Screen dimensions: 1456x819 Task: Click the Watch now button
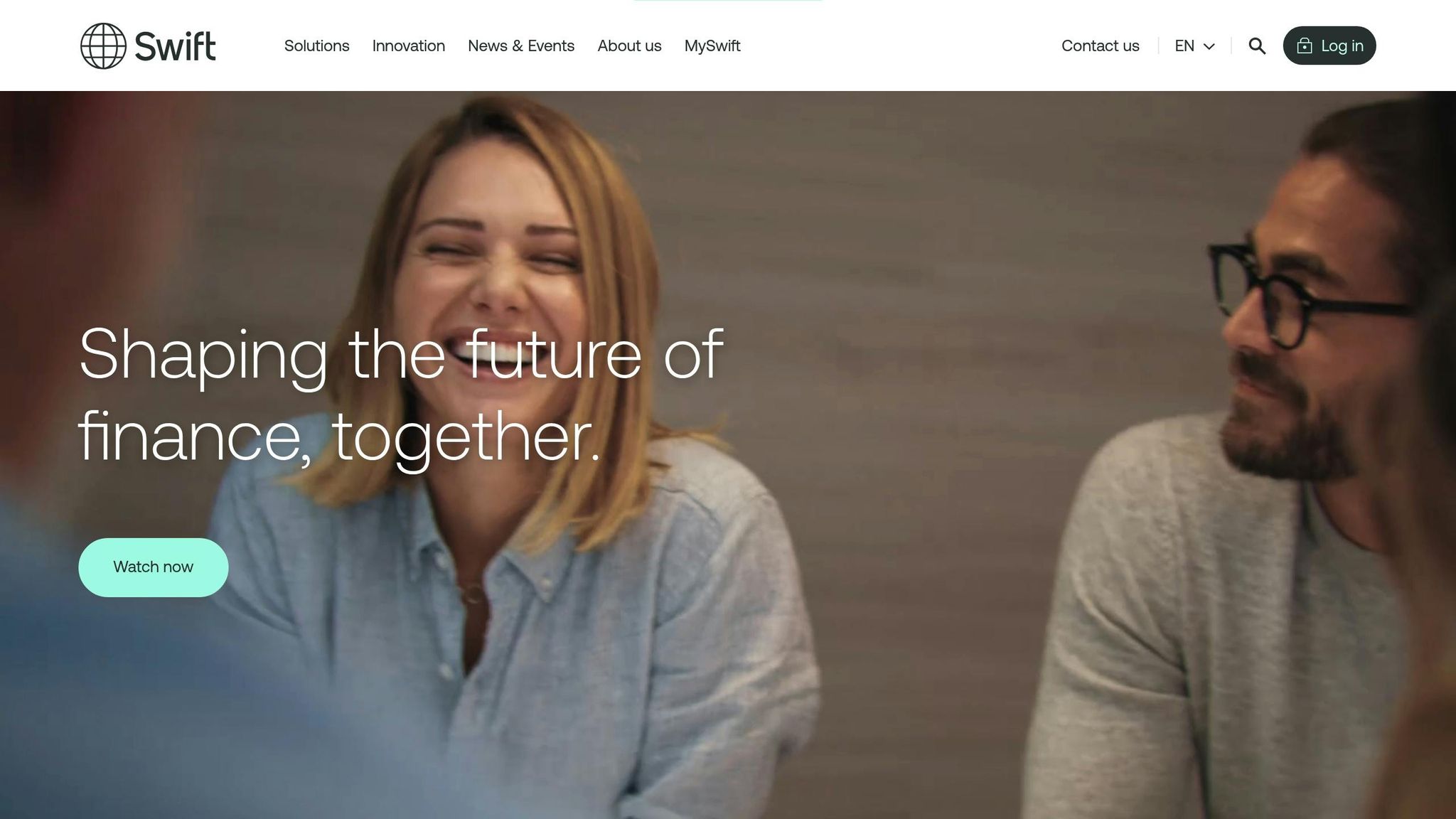(153, 567)
